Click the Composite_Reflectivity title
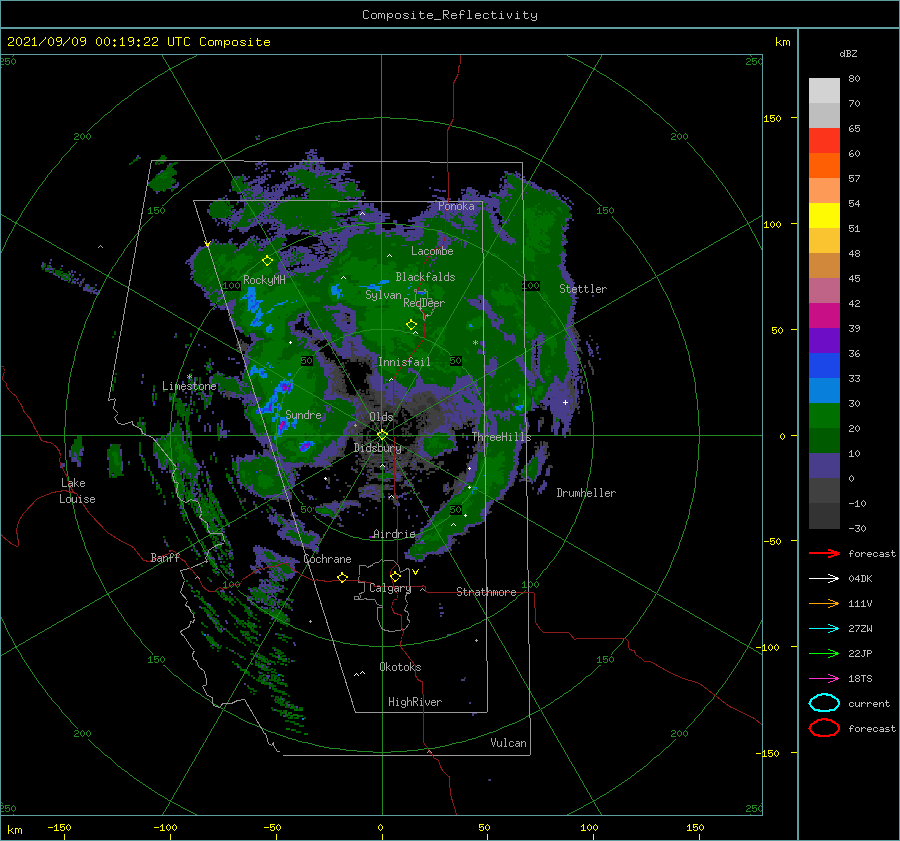 coord(449,15)
